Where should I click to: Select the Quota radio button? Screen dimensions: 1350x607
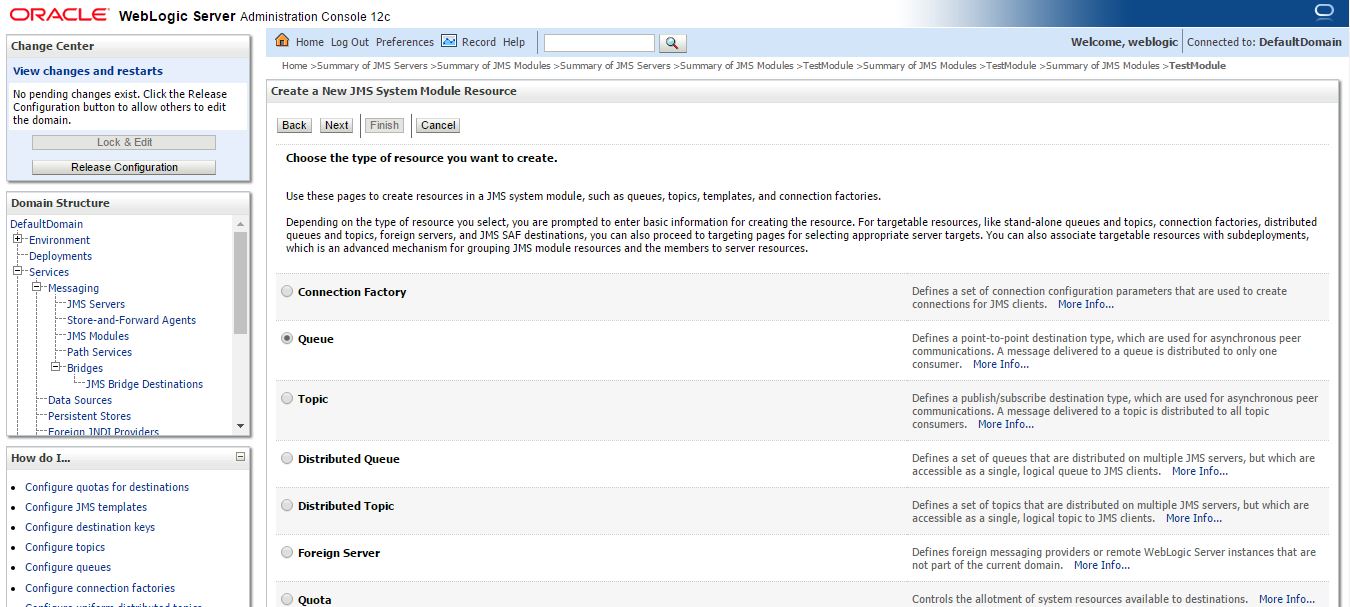tap(288, 600)
